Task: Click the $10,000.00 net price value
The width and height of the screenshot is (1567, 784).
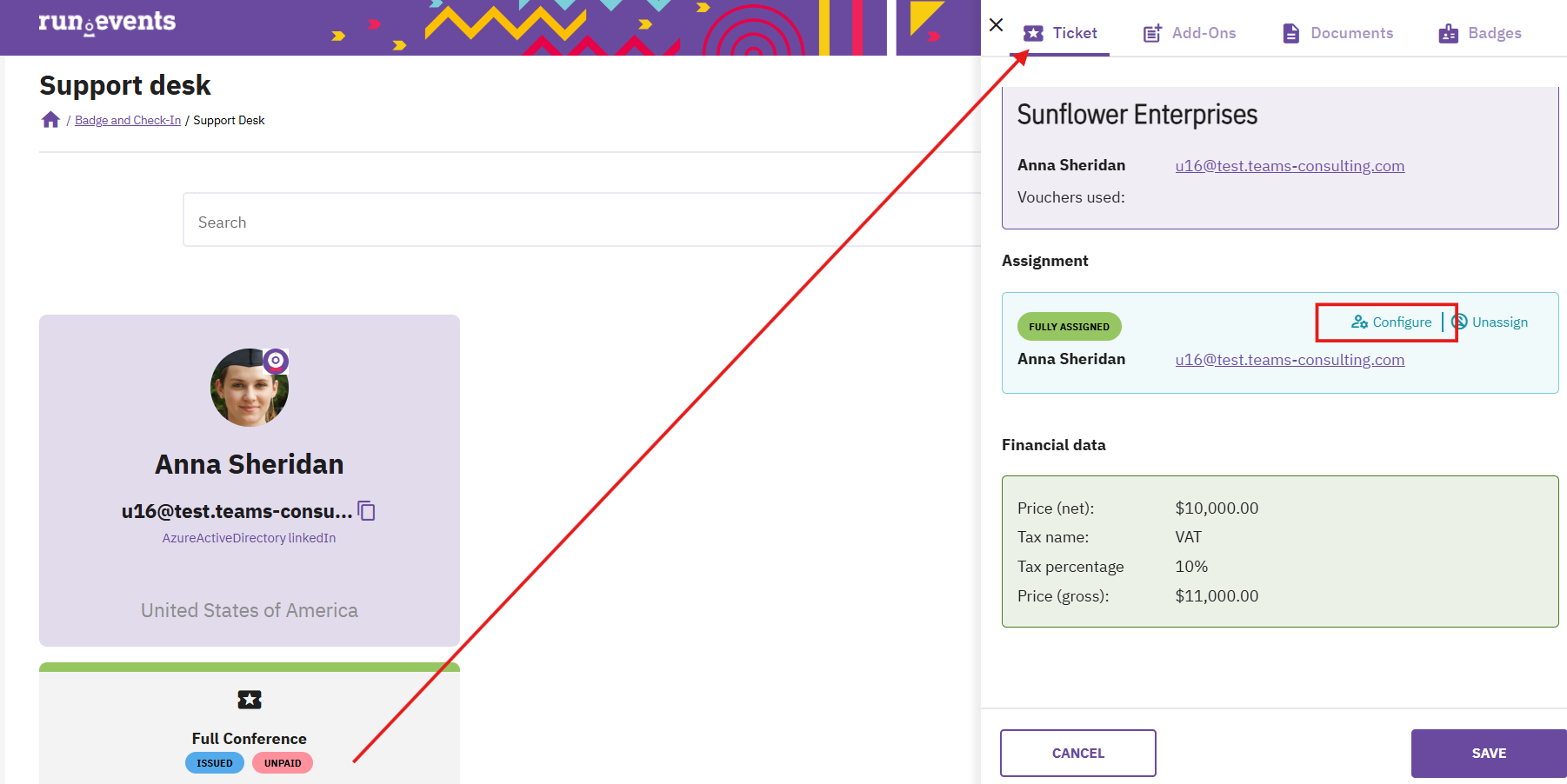Action: pos(1217,508)
